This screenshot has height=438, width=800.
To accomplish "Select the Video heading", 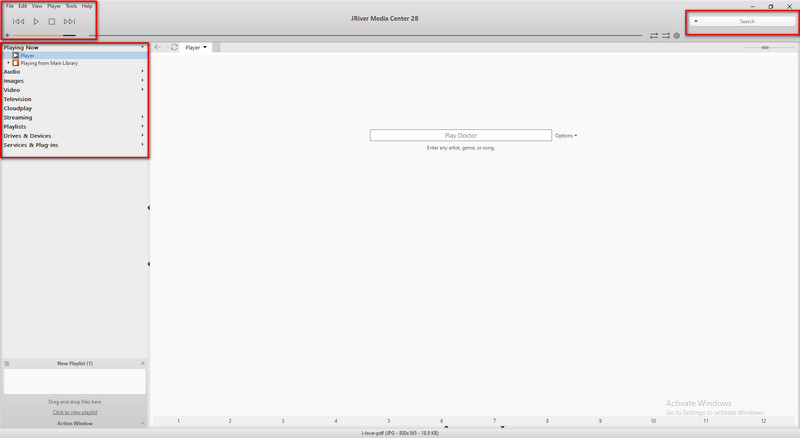I will coord(12,90).
